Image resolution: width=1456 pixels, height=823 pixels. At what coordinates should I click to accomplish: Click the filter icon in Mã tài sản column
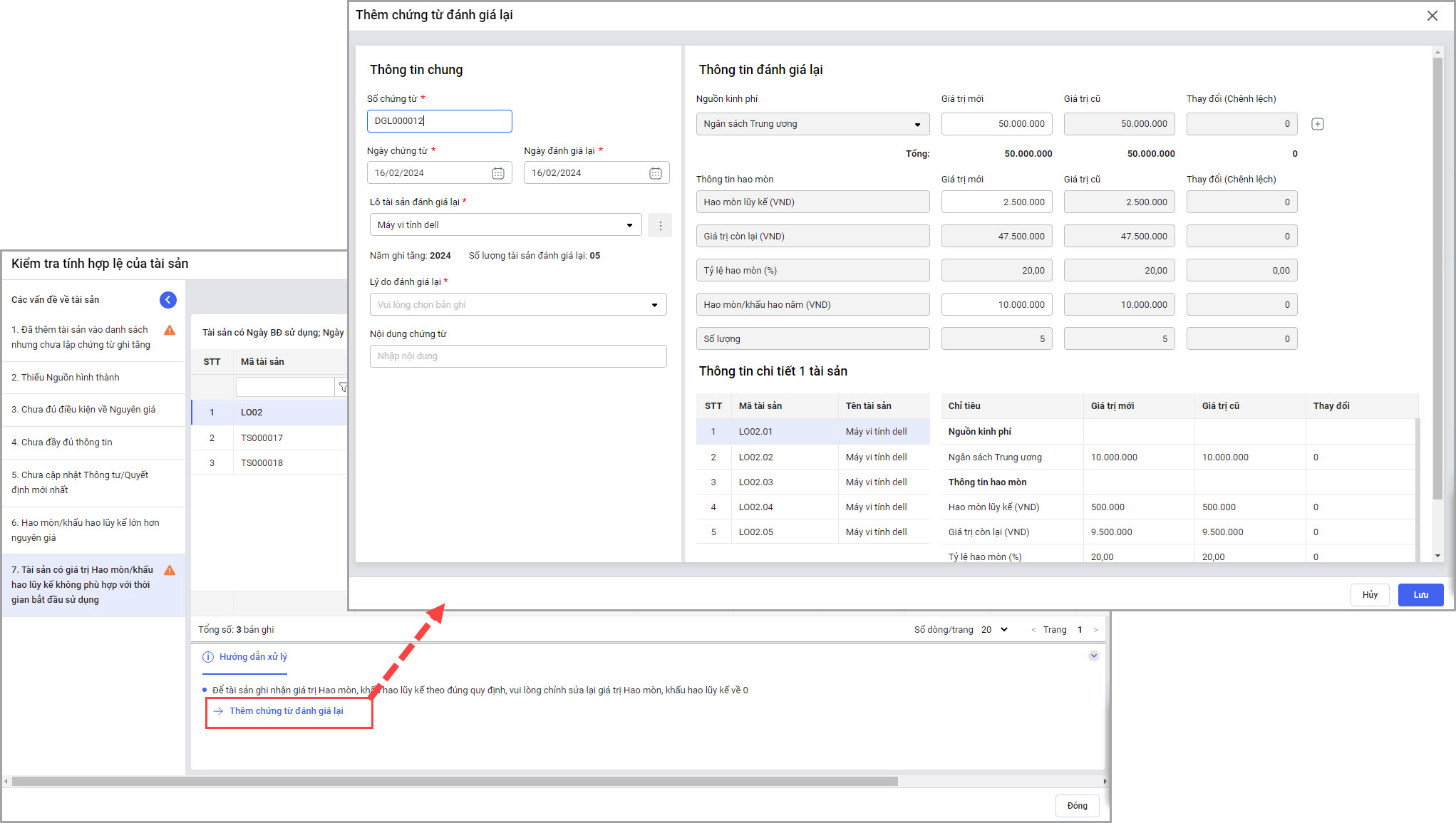[342, 387]
